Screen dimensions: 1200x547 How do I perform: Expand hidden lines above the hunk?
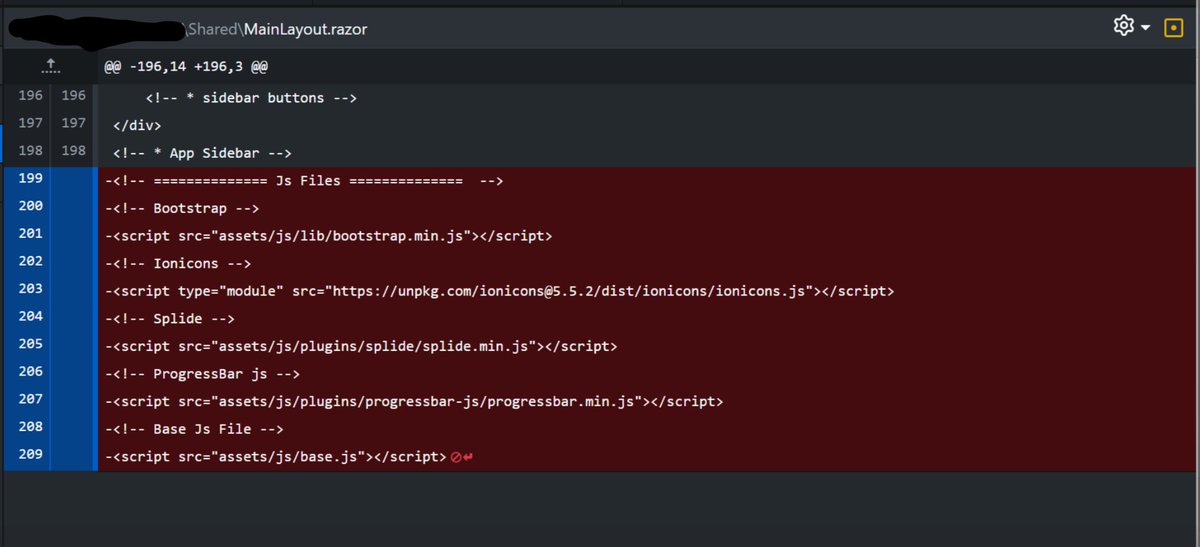tap(50, 66)
